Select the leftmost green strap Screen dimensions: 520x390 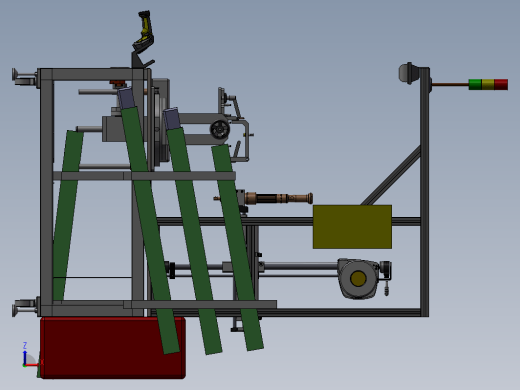[x=68, y=216]
